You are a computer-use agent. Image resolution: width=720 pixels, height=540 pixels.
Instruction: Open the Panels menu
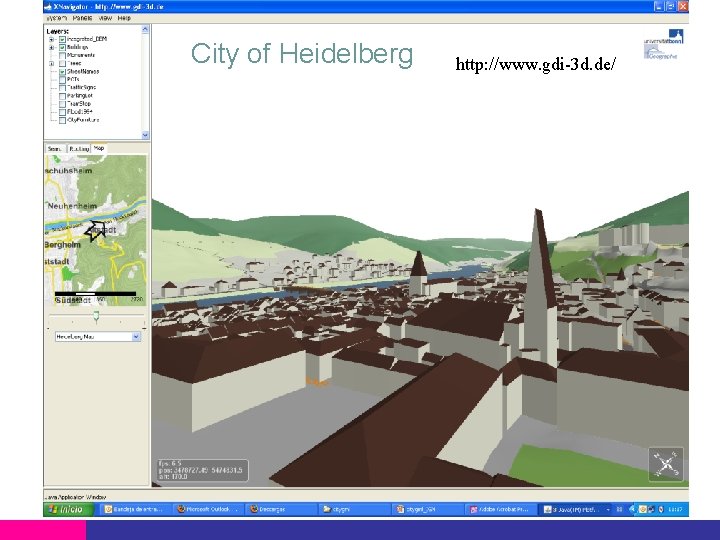pyautogui.click(x=82, y=18)
